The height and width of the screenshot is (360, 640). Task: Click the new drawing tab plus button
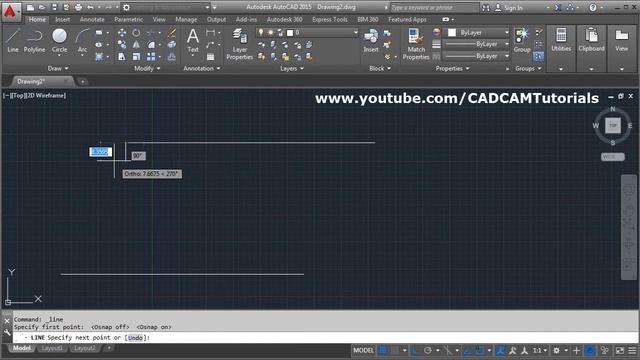[82, 82]
